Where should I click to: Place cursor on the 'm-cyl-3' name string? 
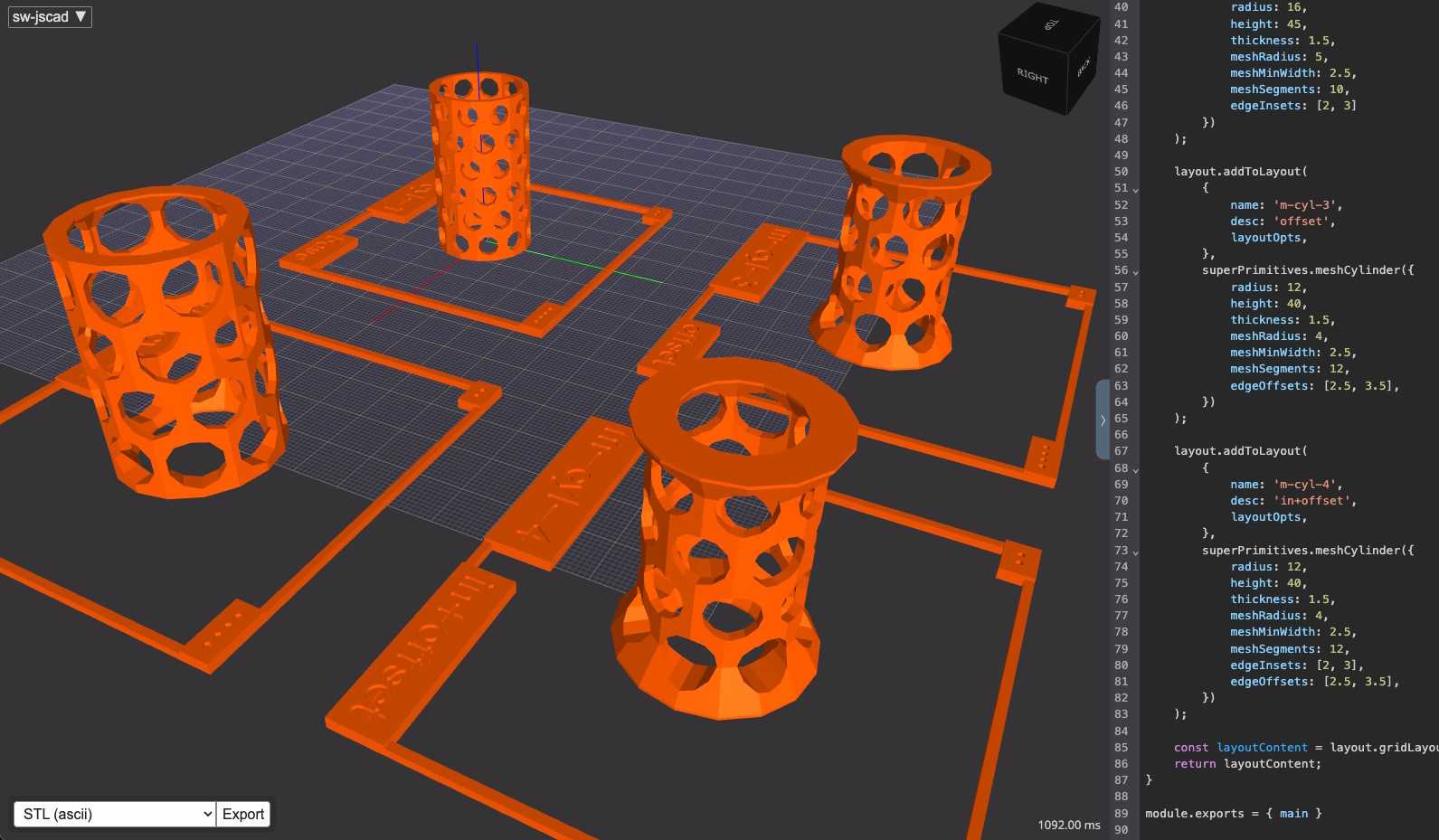click(1303, 205)
